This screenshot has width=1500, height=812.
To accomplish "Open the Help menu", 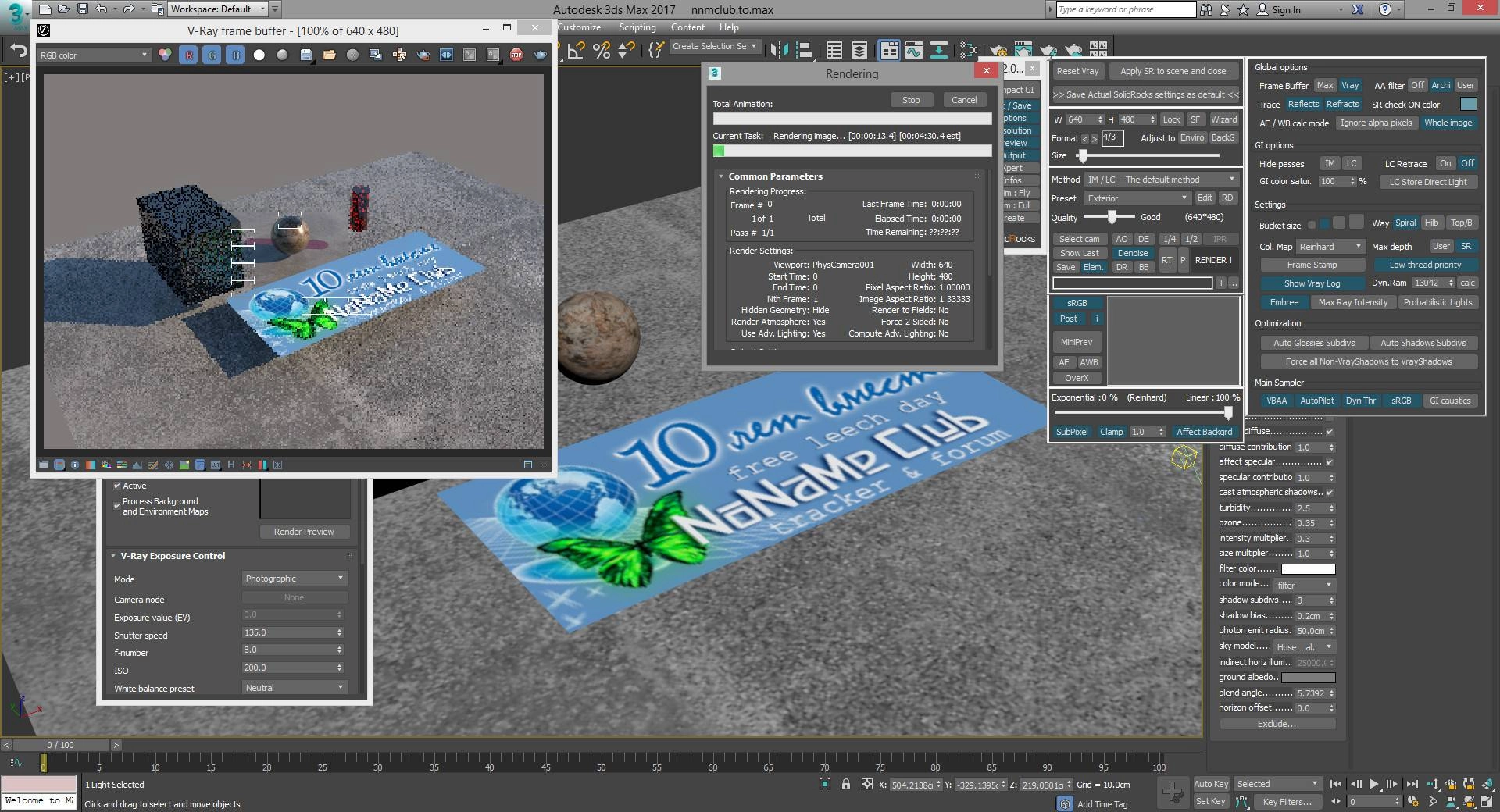I will (729, 27).
